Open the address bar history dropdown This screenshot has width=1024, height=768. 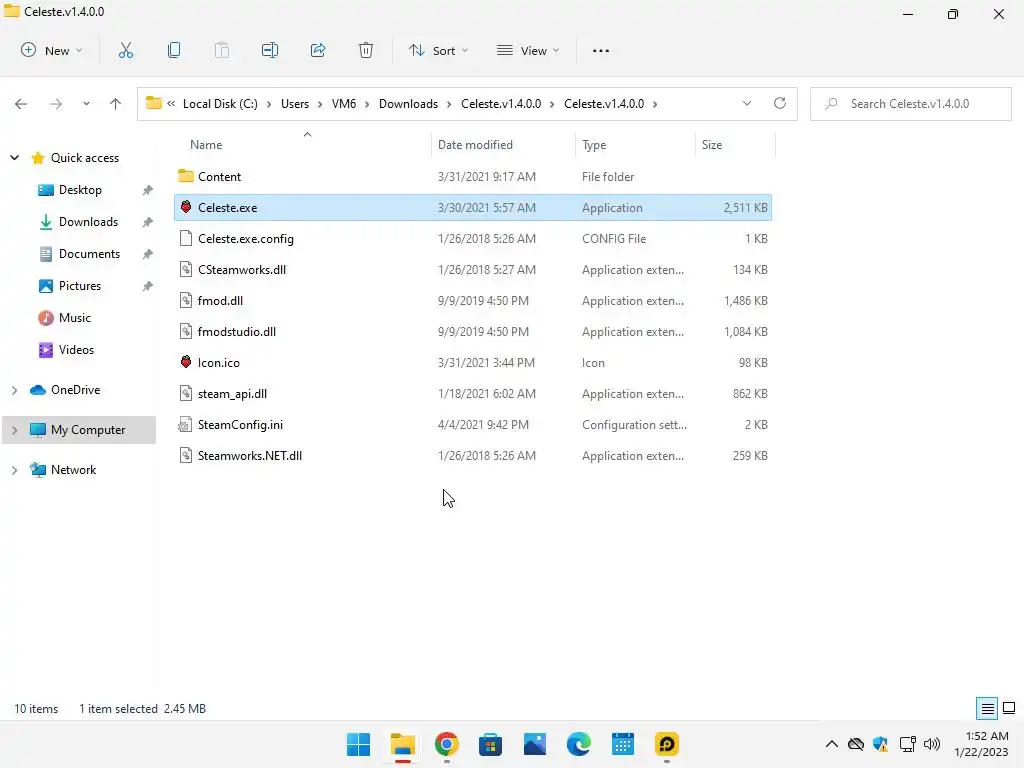coord(747,103)
